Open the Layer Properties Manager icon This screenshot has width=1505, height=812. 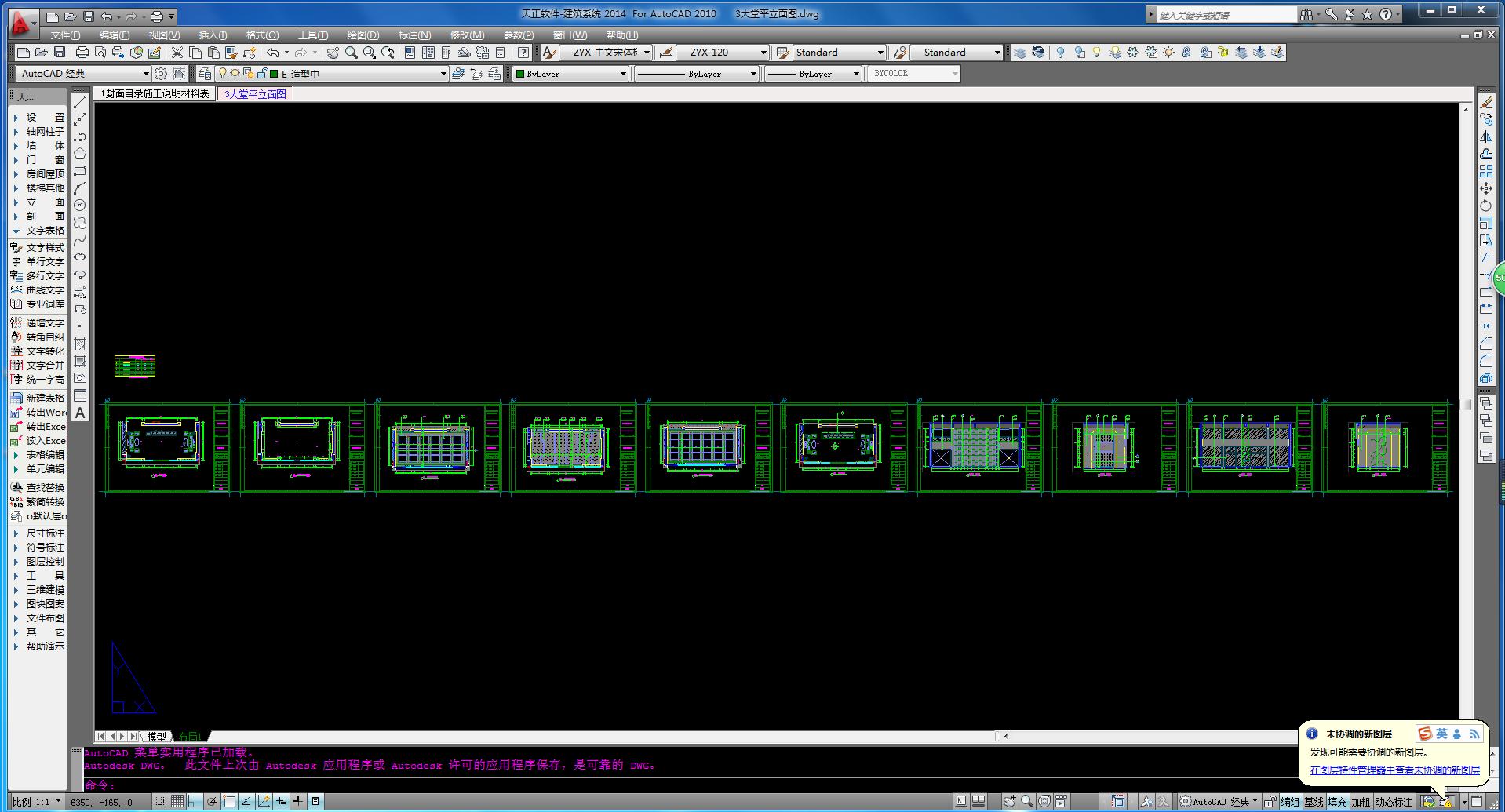tap(205, 74)
